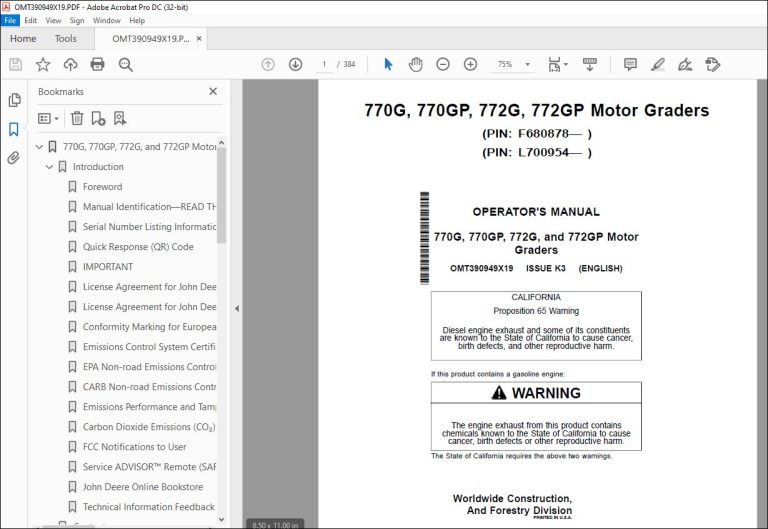The image size is (768, 529).
Task: Open the View menu
Action: 53,21
